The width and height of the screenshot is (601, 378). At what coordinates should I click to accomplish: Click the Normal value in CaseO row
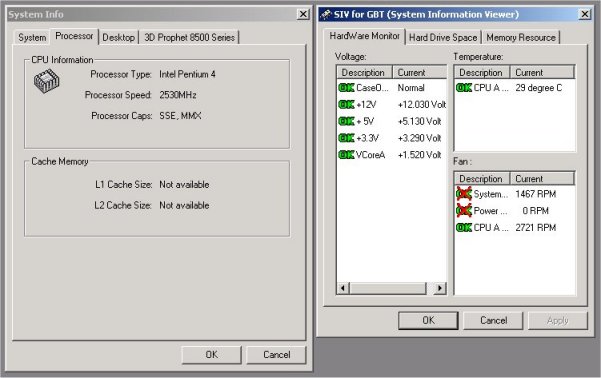(x=411, y=88)
